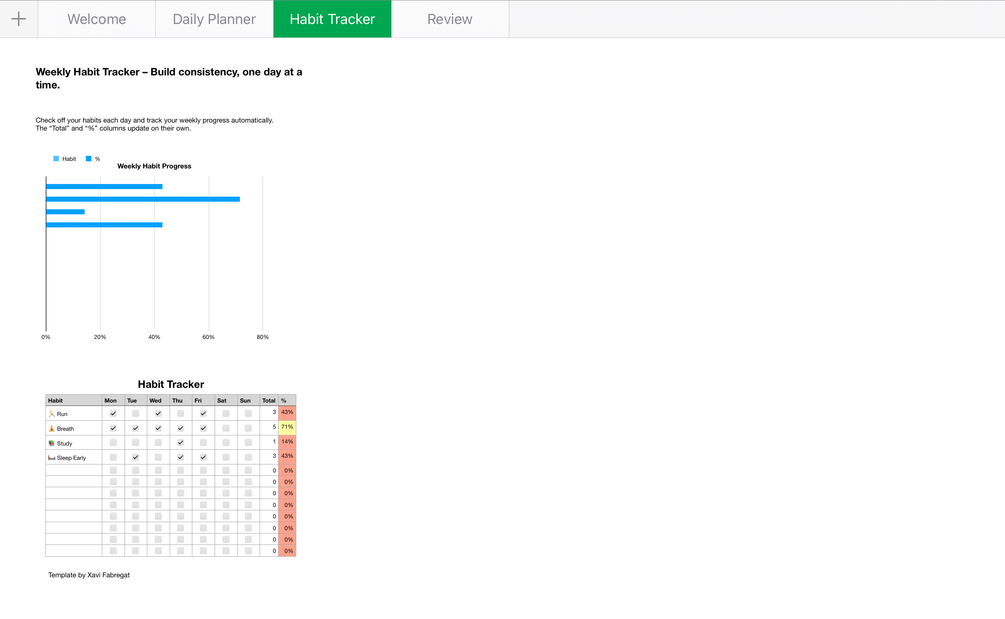This screenshot has width=1005, height=619.
Task: Click the runner emoji in Run row
Action: [52, 414]
